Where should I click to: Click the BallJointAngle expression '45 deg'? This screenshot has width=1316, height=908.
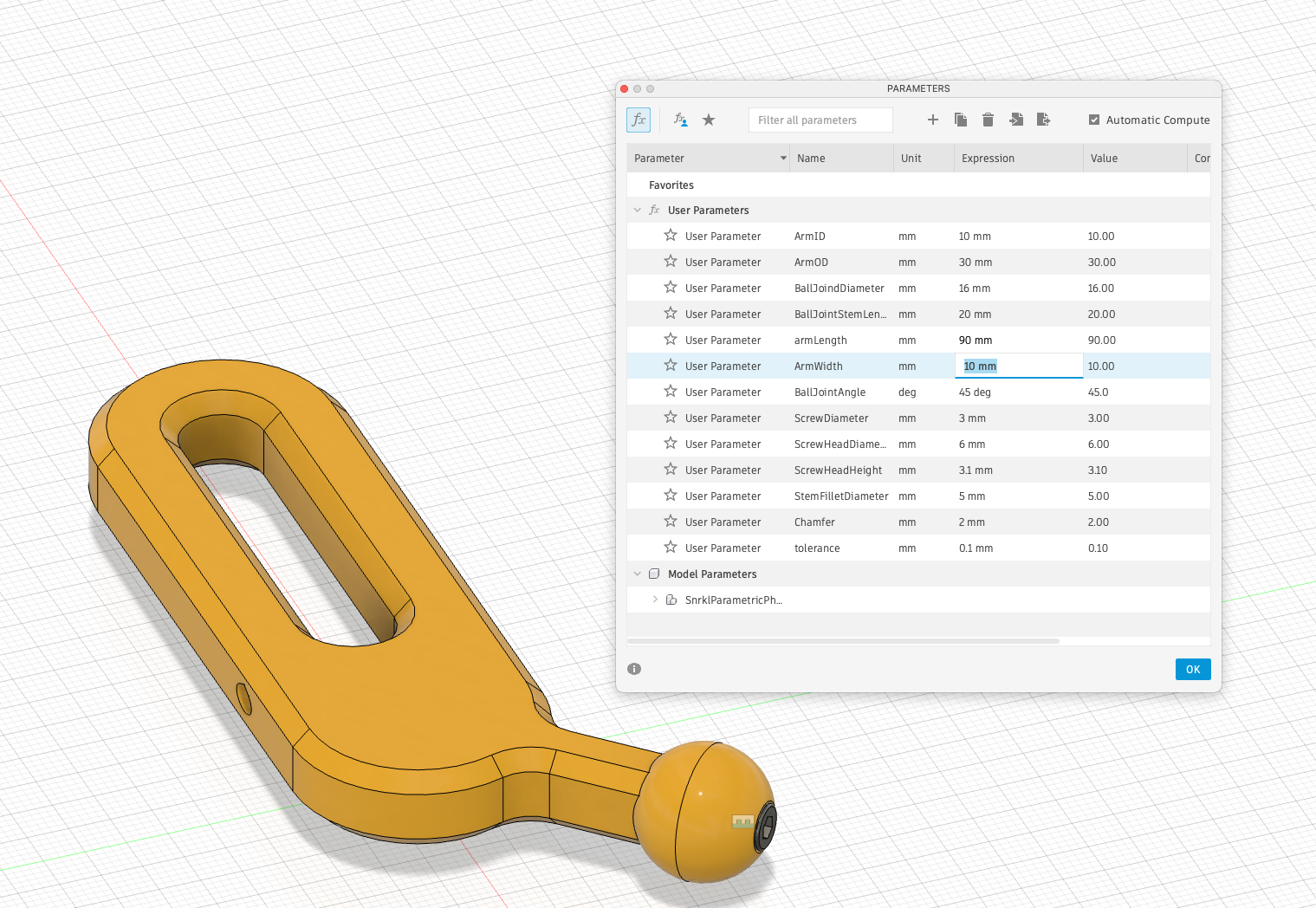tap(975, 392)
